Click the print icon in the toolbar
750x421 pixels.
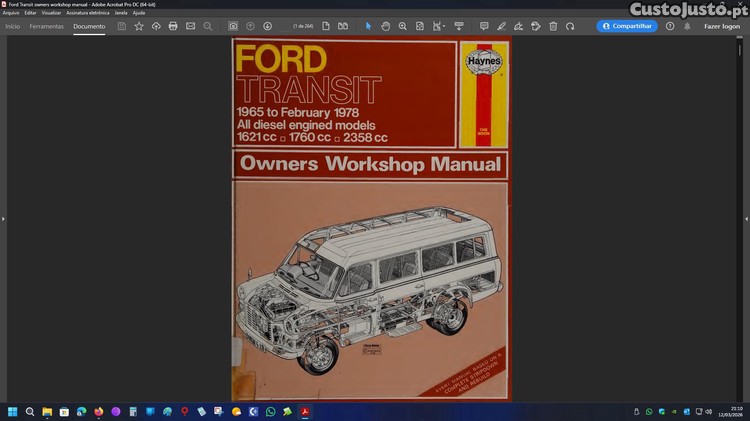tap(173, 26)
